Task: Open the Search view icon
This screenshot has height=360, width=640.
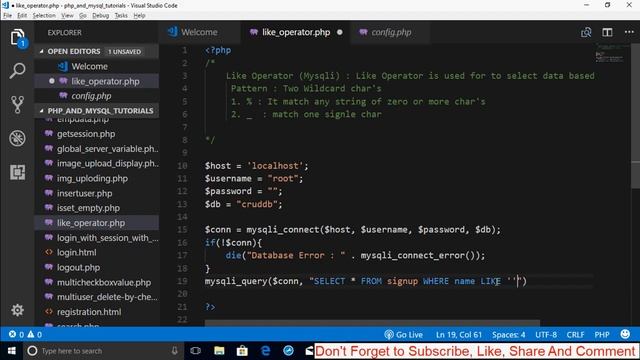Action: [x=17, y=71]
